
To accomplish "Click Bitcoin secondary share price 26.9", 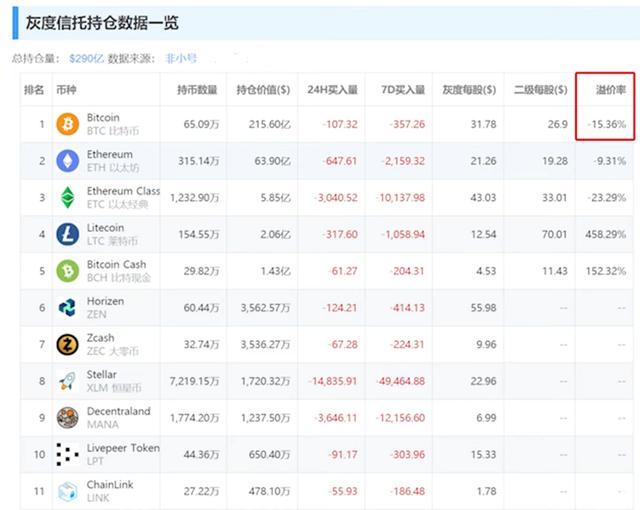I will (558, 124).
